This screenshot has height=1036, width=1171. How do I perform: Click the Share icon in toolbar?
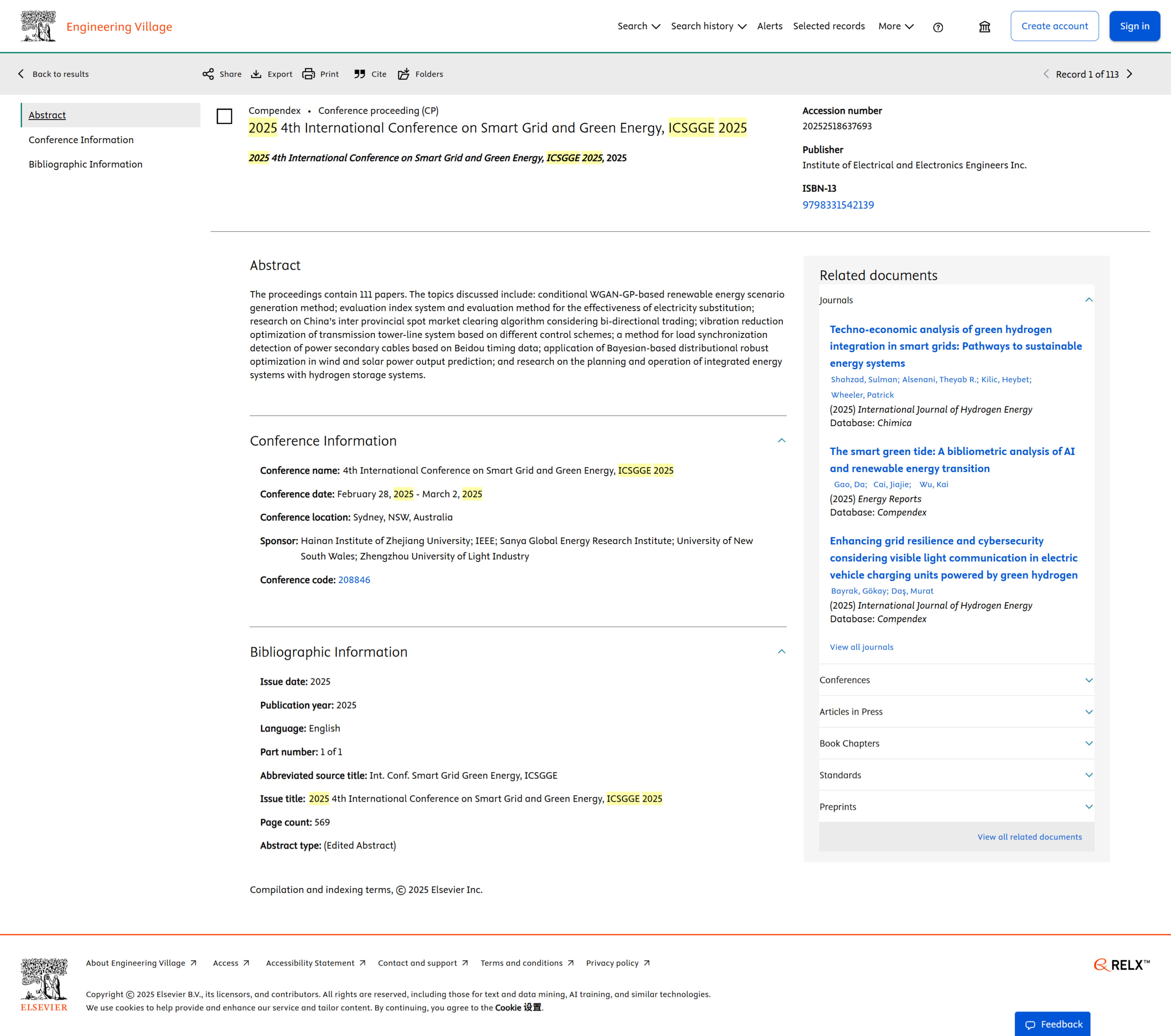208,74
